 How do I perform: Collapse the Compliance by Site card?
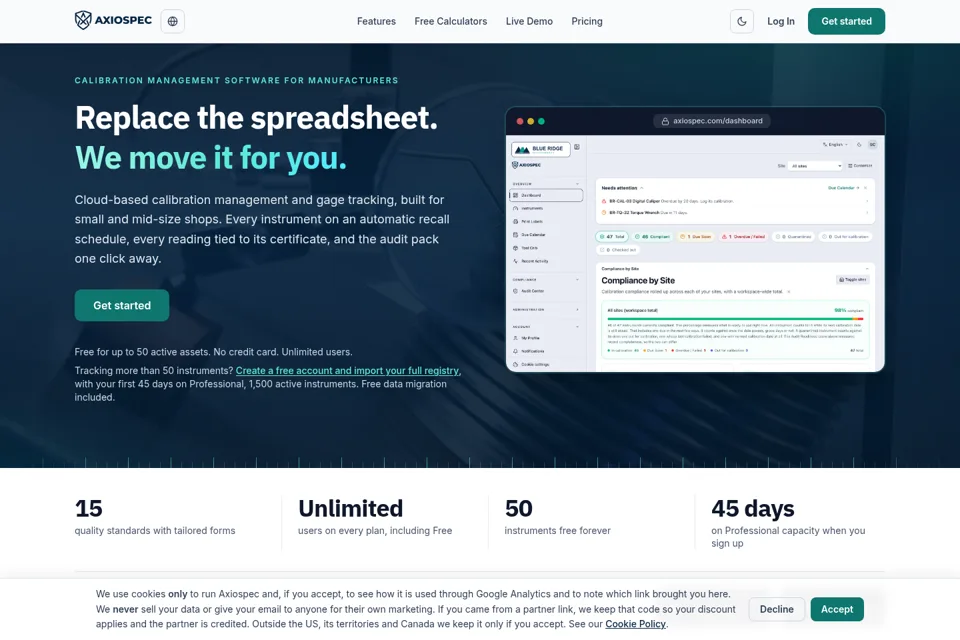867,269
